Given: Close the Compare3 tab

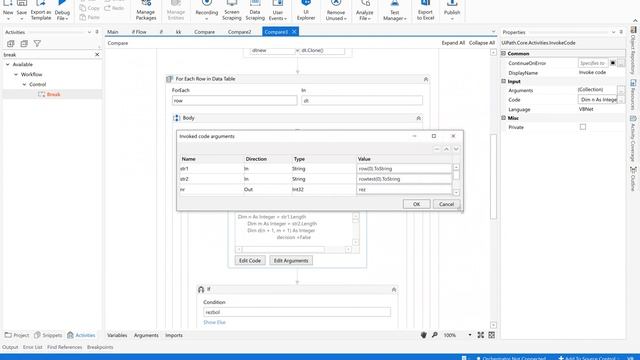Looking at the screenshot, I should tap(294, 32).
